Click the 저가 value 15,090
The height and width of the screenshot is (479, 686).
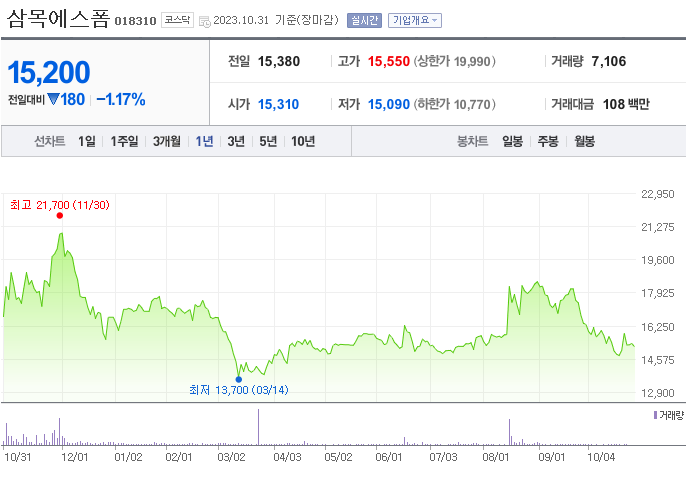[x=388, y=104]
